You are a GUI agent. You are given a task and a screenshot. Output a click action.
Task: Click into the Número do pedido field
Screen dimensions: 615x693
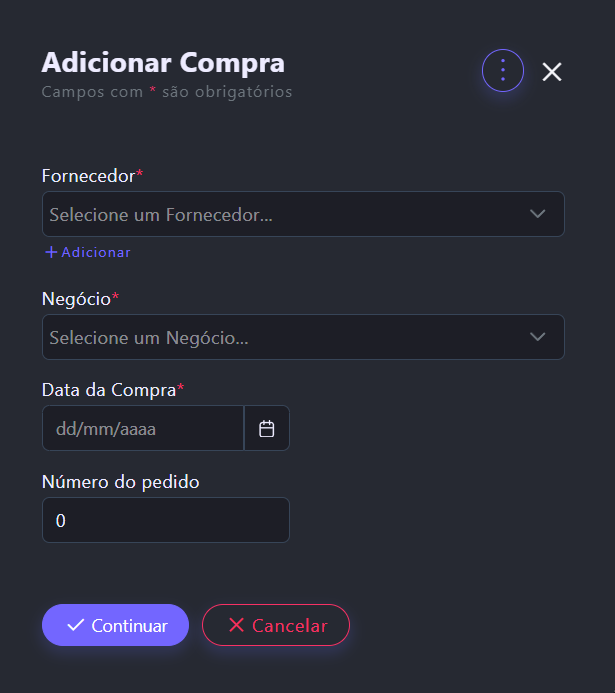click(165, 520)
